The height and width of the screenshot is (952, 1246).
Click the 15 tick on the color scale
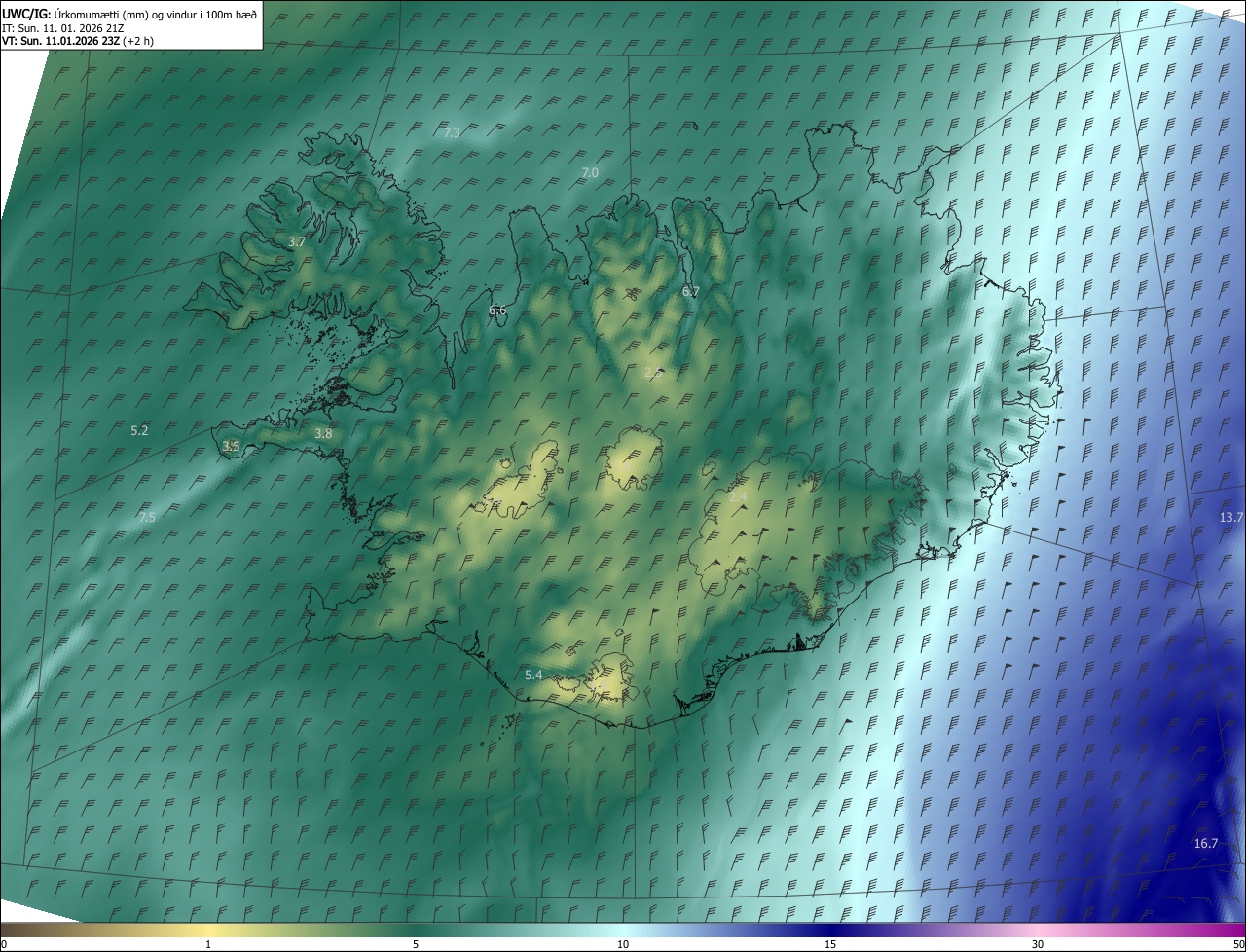(830, 945)
